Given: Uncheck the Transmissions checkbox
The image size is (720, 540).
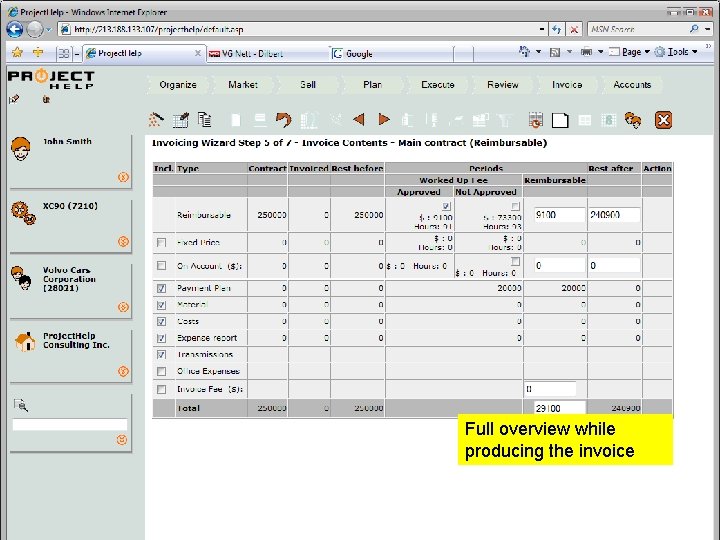Looking at the screenshot, I should 161,354.
